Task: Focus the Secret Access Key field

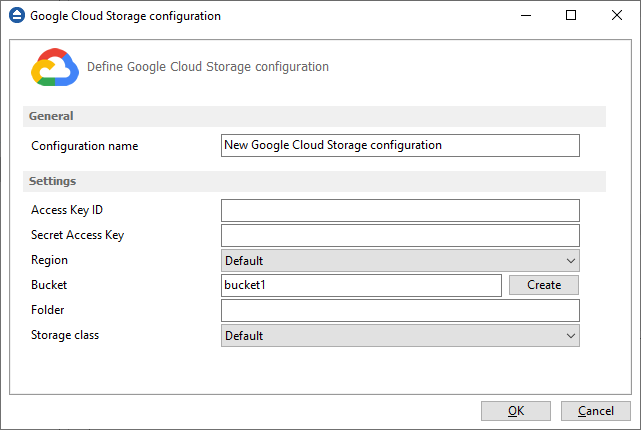Action: pyautogui.click(x=400, y=235)
